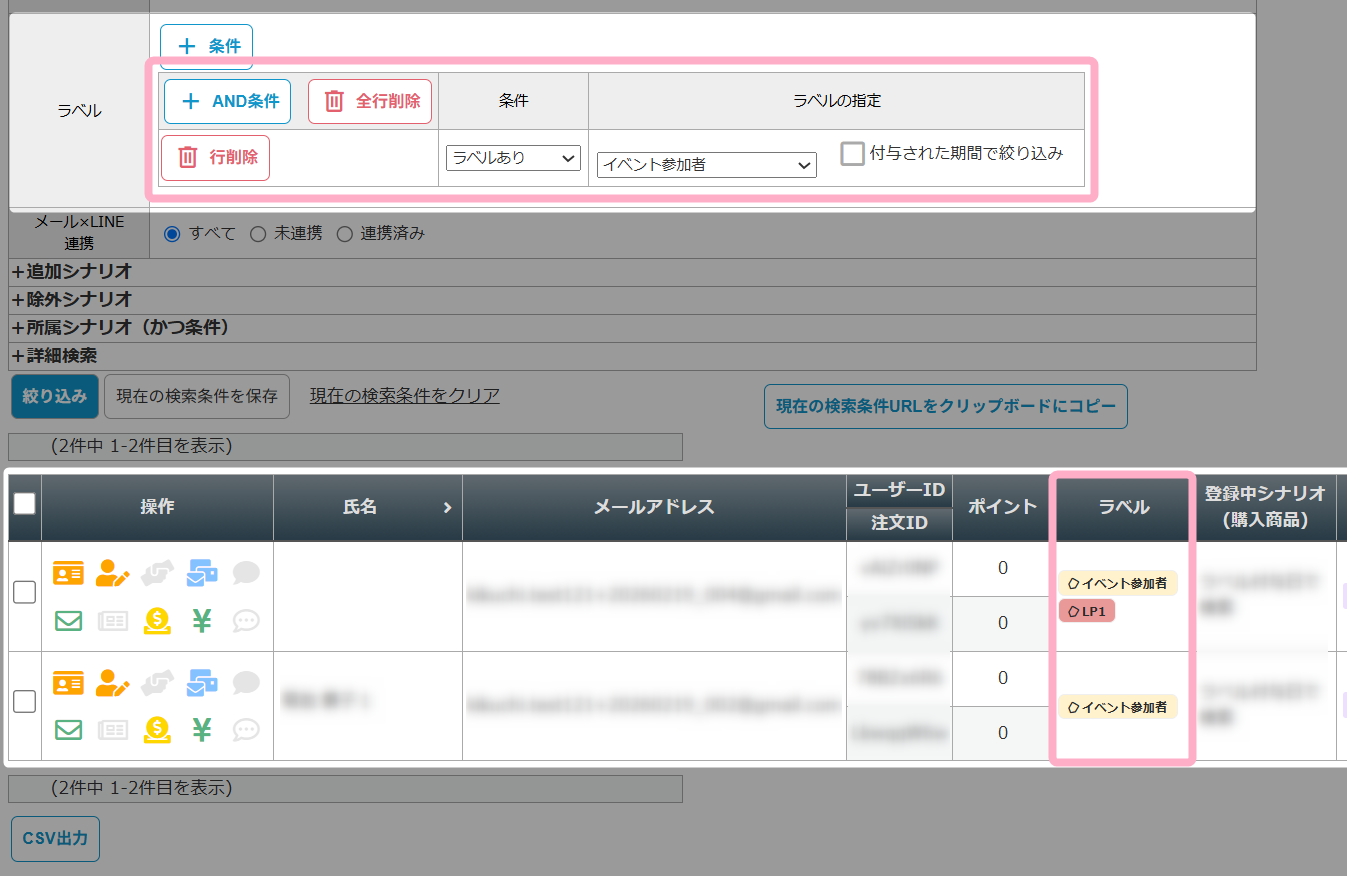Click the orange edit-person icon in the LP1 row
1347x876 pixels.
click(x=113, y=573)
